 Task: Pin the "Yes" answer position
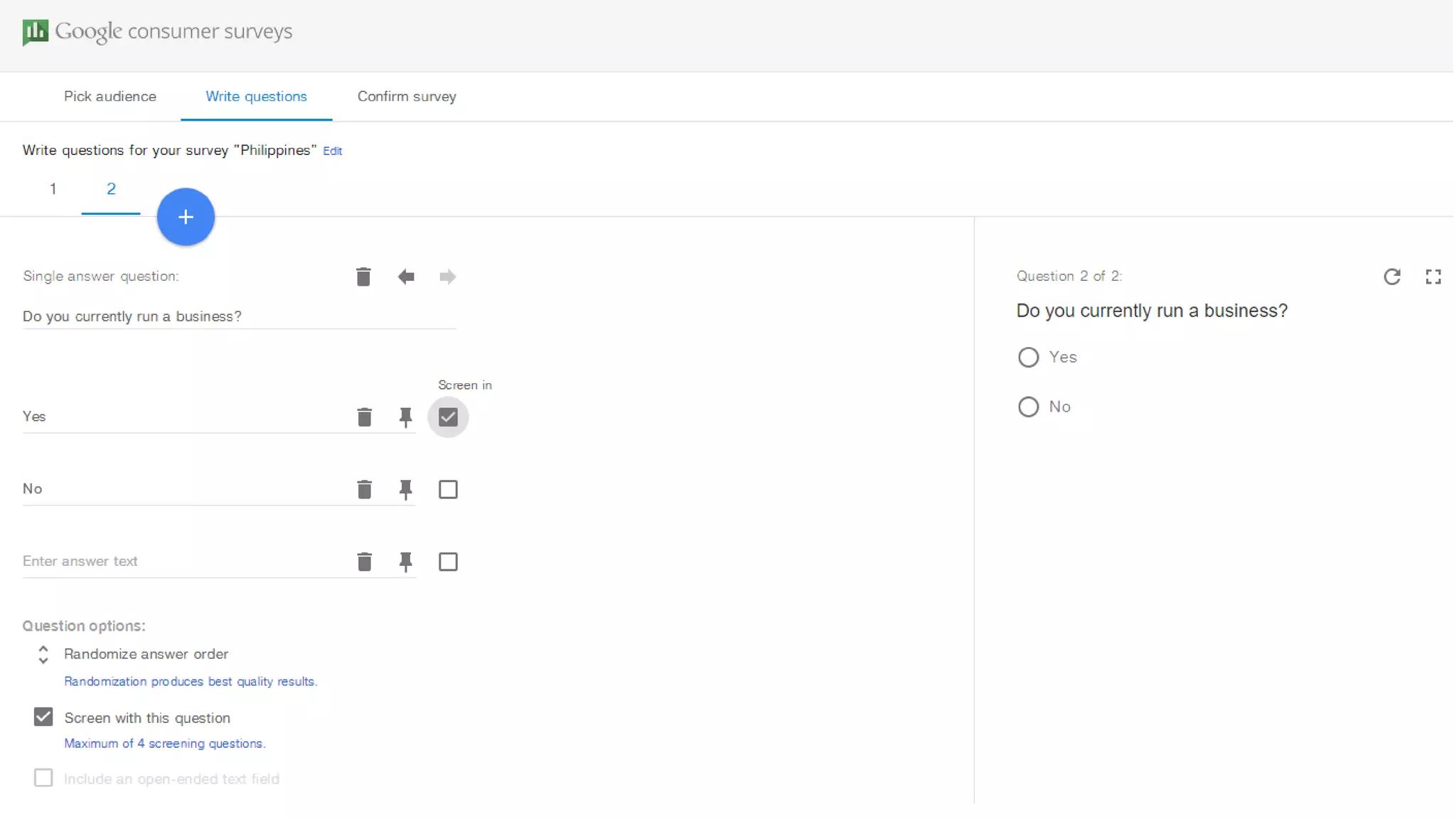(x=405, y=417)
